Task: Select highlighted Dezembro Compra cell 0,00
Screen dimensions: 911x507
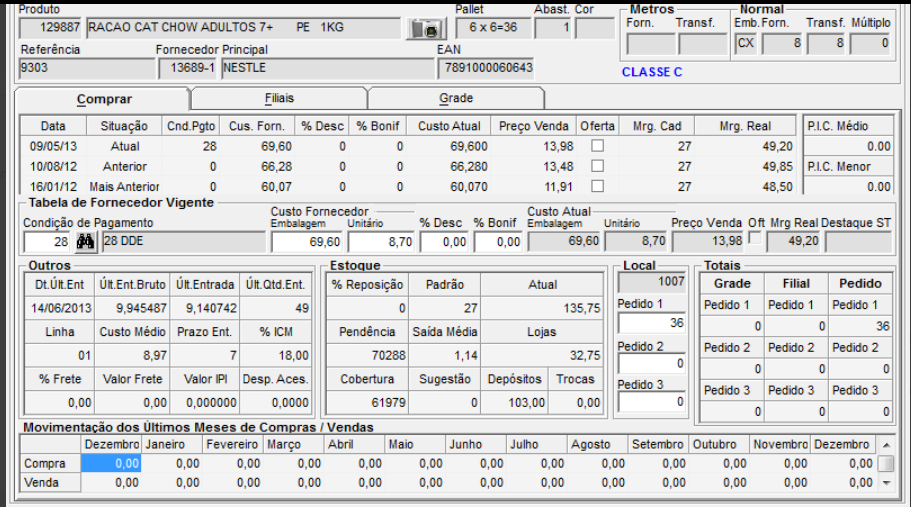Action: 111,463
